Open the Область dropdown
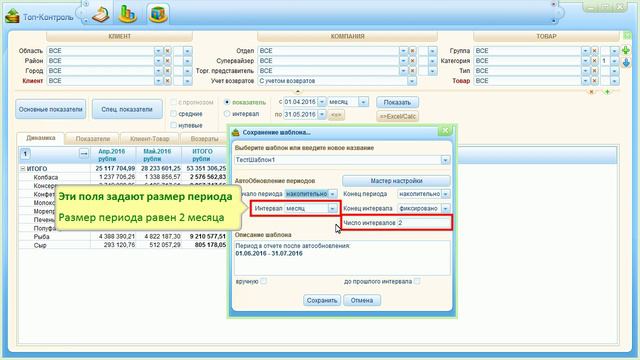Image resolution: width=640 pixels, height=360 pixels. click(158, 51)
